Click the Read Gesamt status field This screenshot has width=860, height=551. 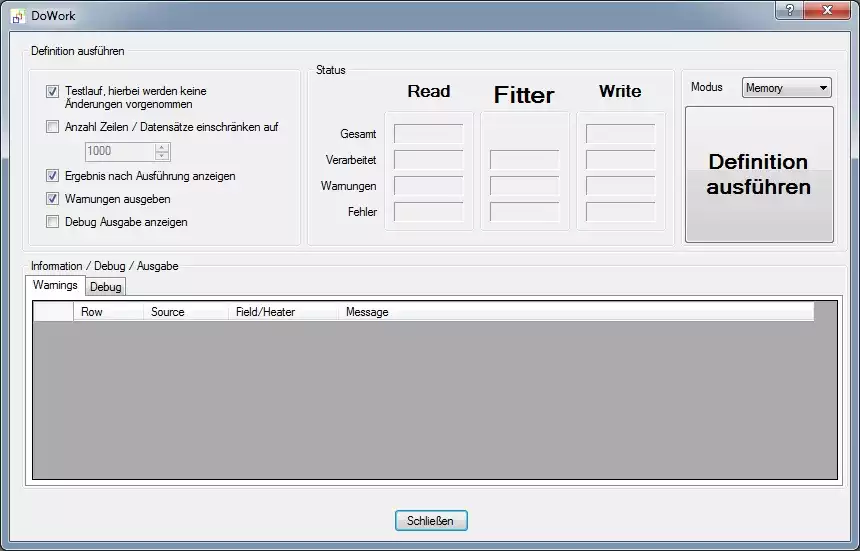[x=428, y=134]
